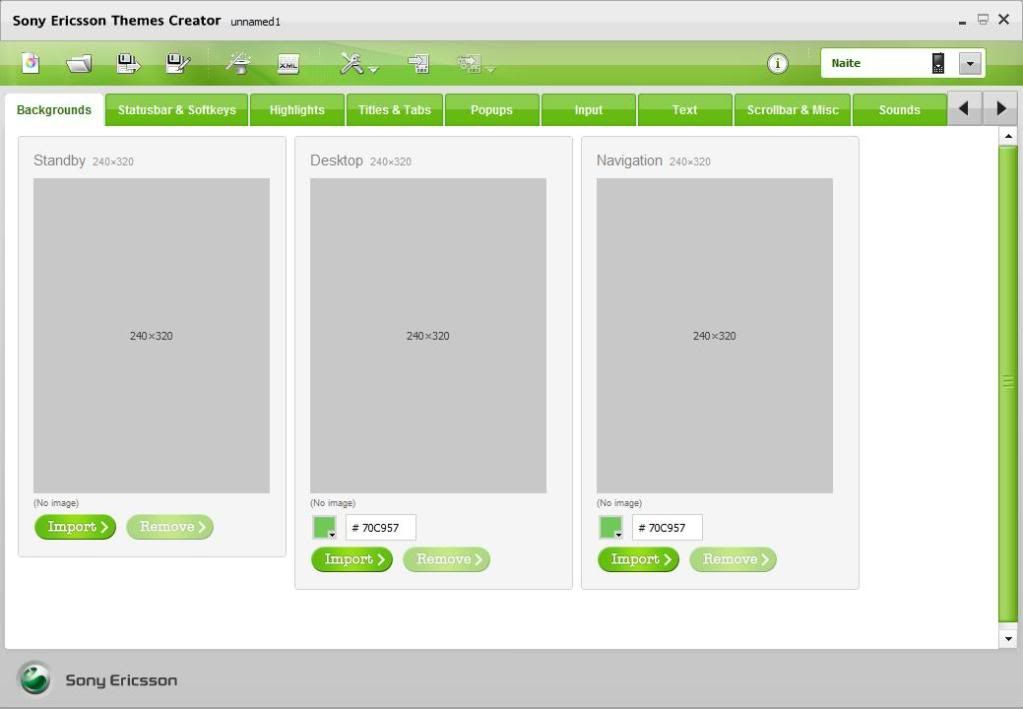Switch to the Input tab

(x=588, y=110)
